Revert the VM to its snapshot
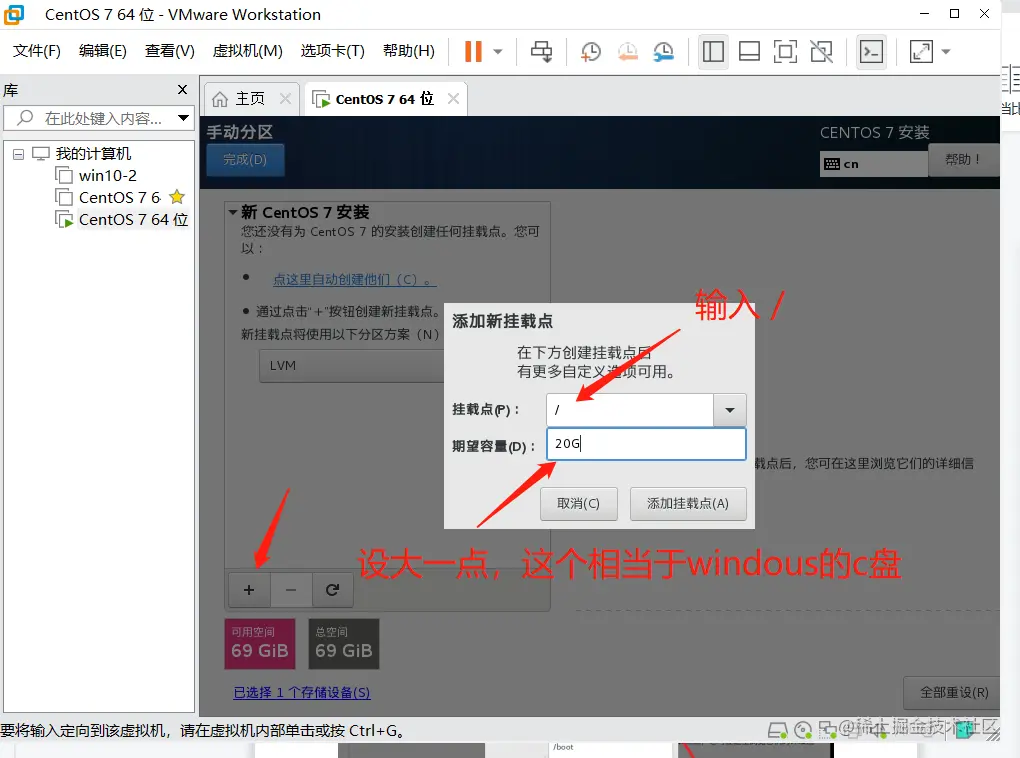This screenshot has height=758, width=1020. click(x=627, y=51)
